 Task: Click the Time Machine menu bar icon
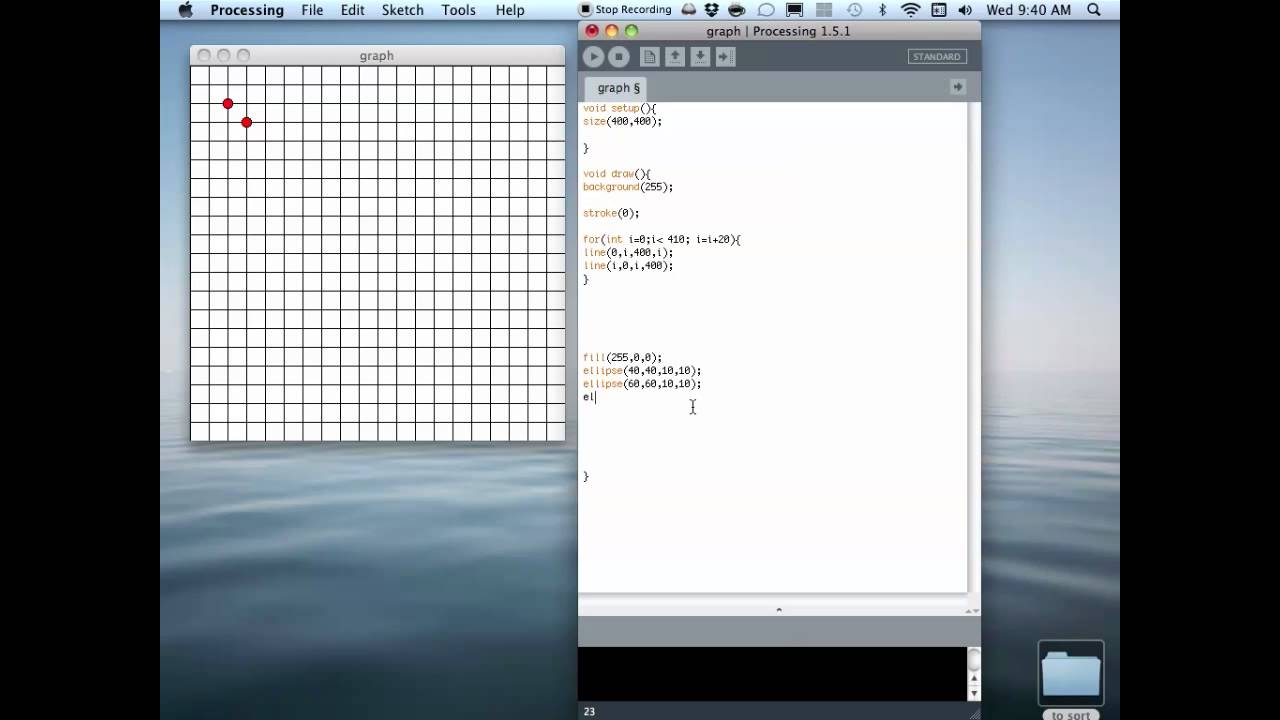point(855,10)
